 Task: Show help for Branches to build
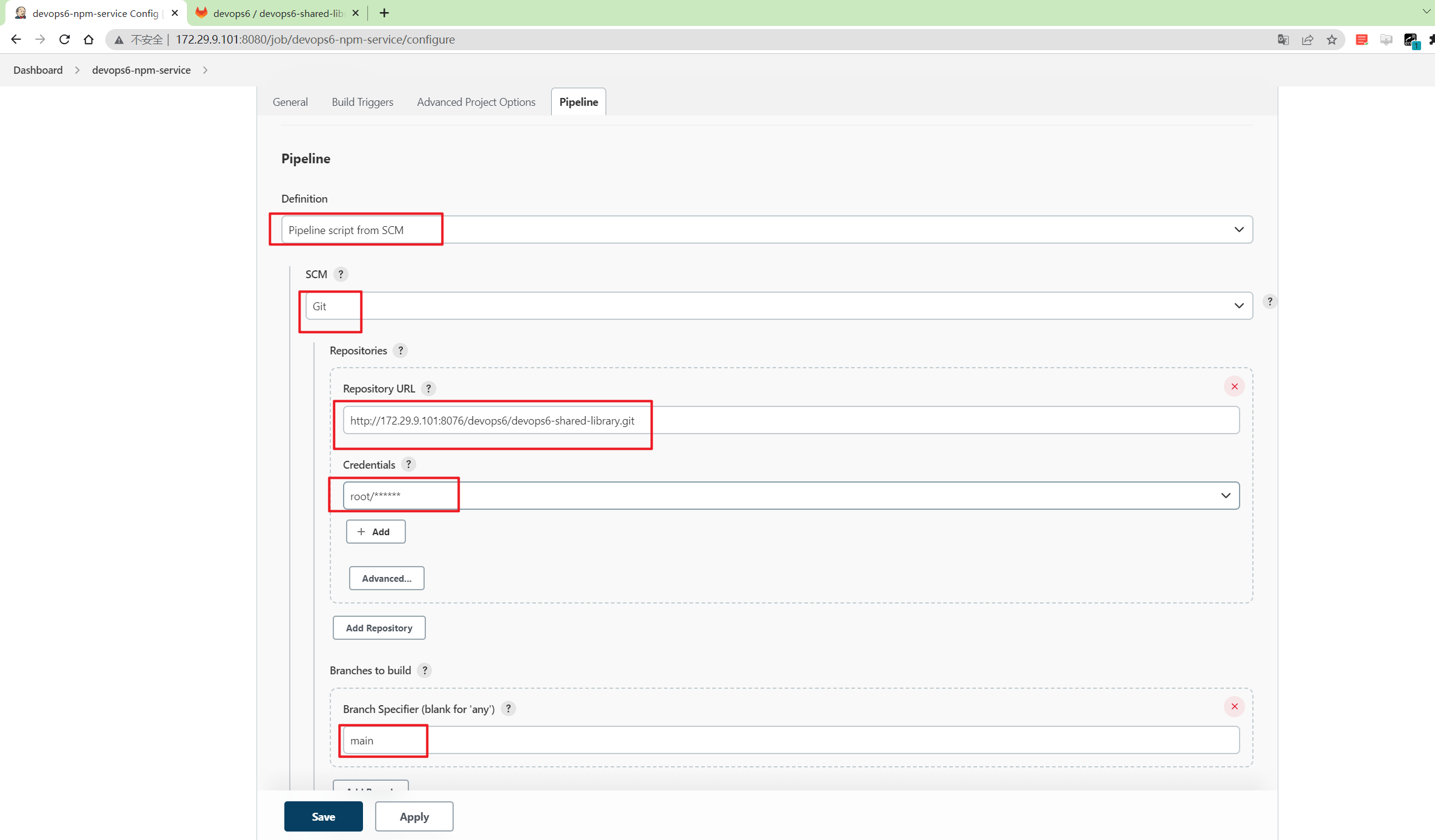click(x=425, y=670)
